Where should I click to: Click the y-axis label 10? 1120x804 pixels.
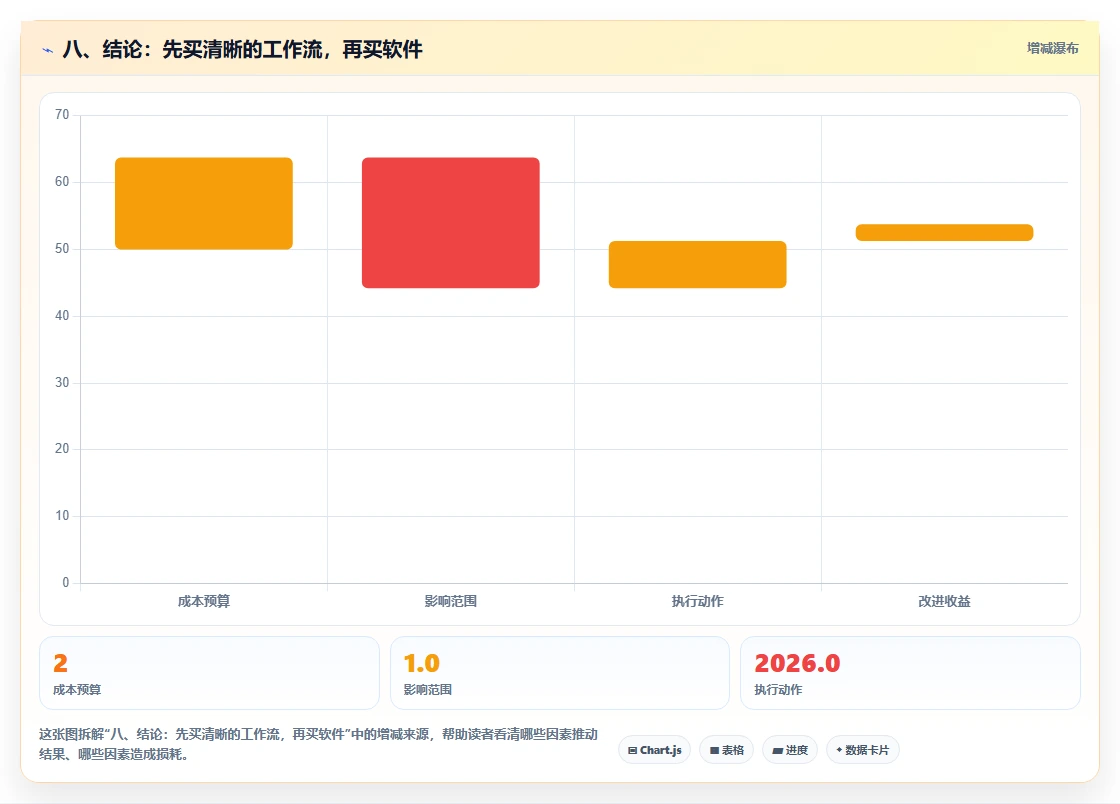62,516
